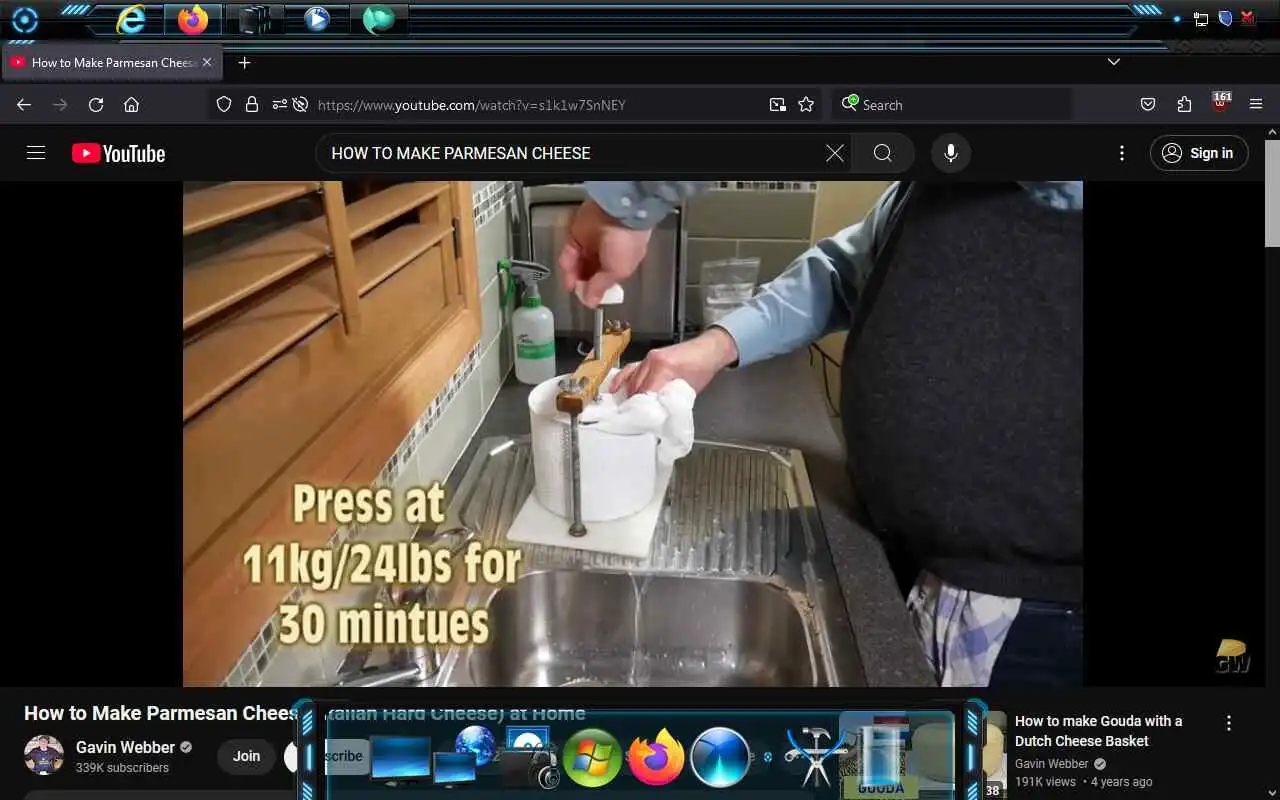This screenshot has width=1280, height=800.
Task: Reload the current YouTube page
Action: [x=96, y=104]
